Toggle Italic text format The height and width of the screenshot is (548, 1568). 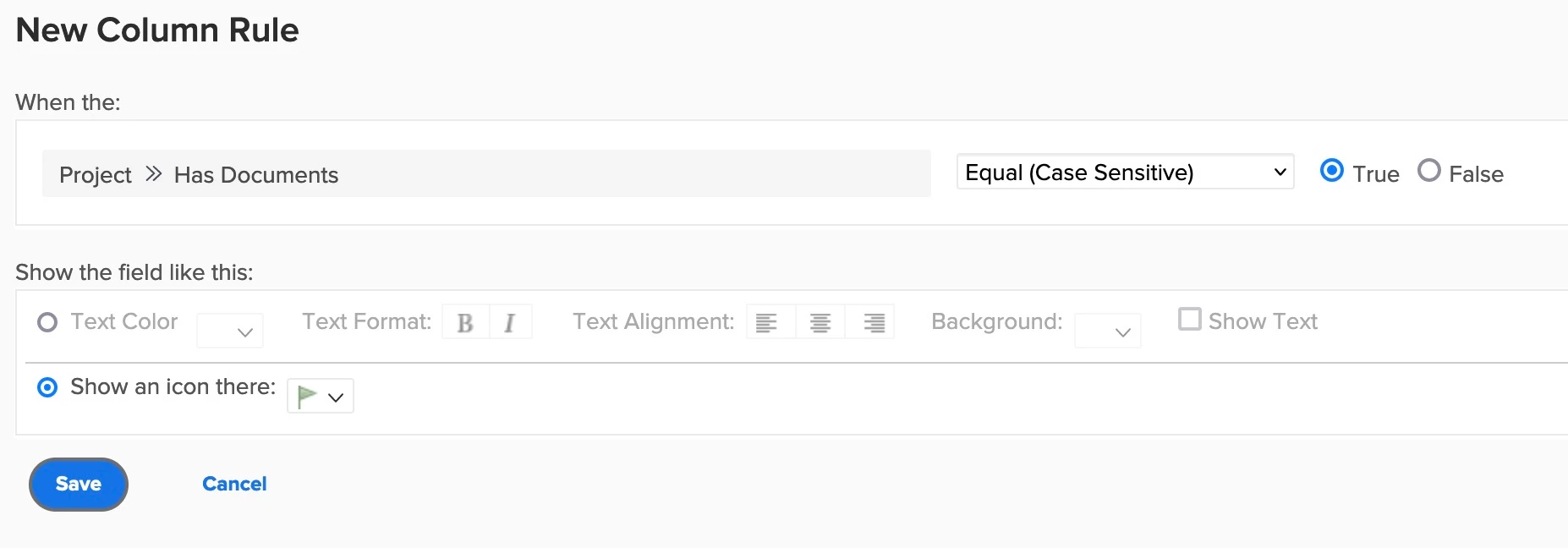point(510,323)
